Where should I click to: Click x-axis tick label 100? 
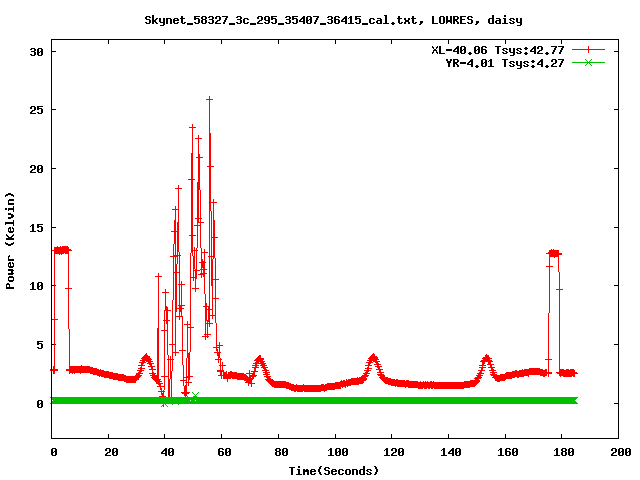[338, 452]
